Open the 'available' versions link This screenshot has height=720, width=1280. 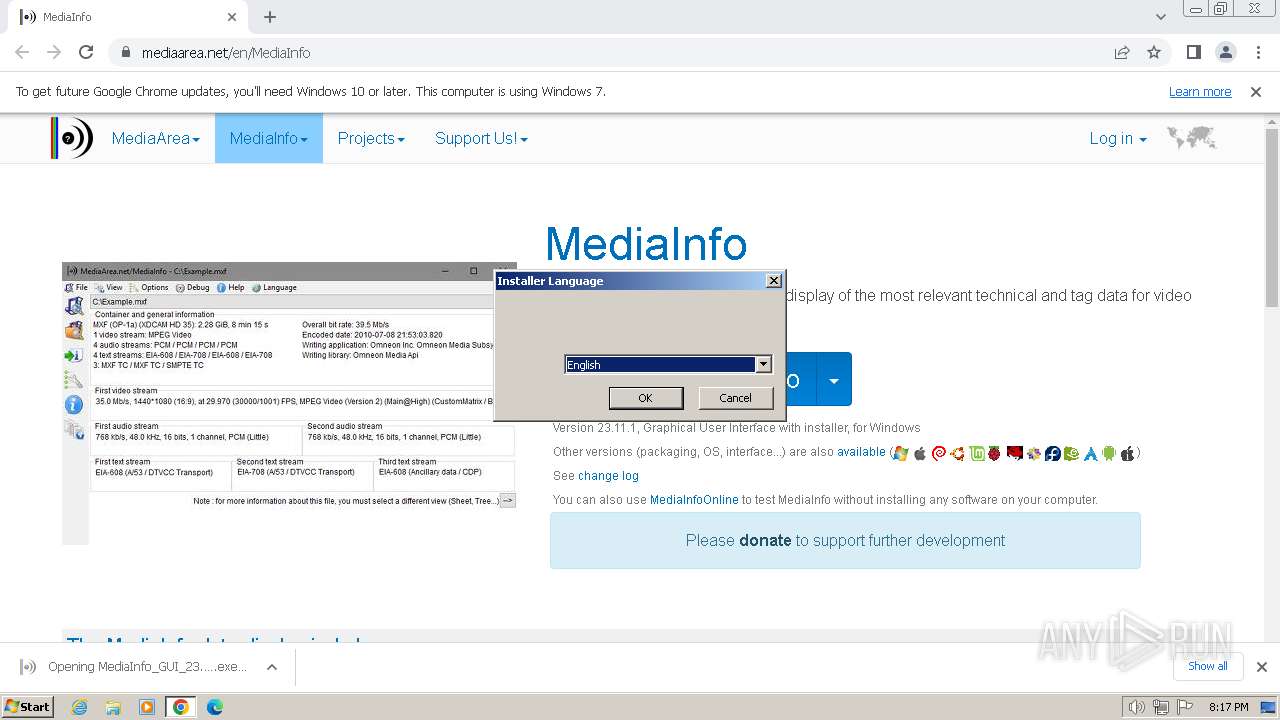click(861, 452)
